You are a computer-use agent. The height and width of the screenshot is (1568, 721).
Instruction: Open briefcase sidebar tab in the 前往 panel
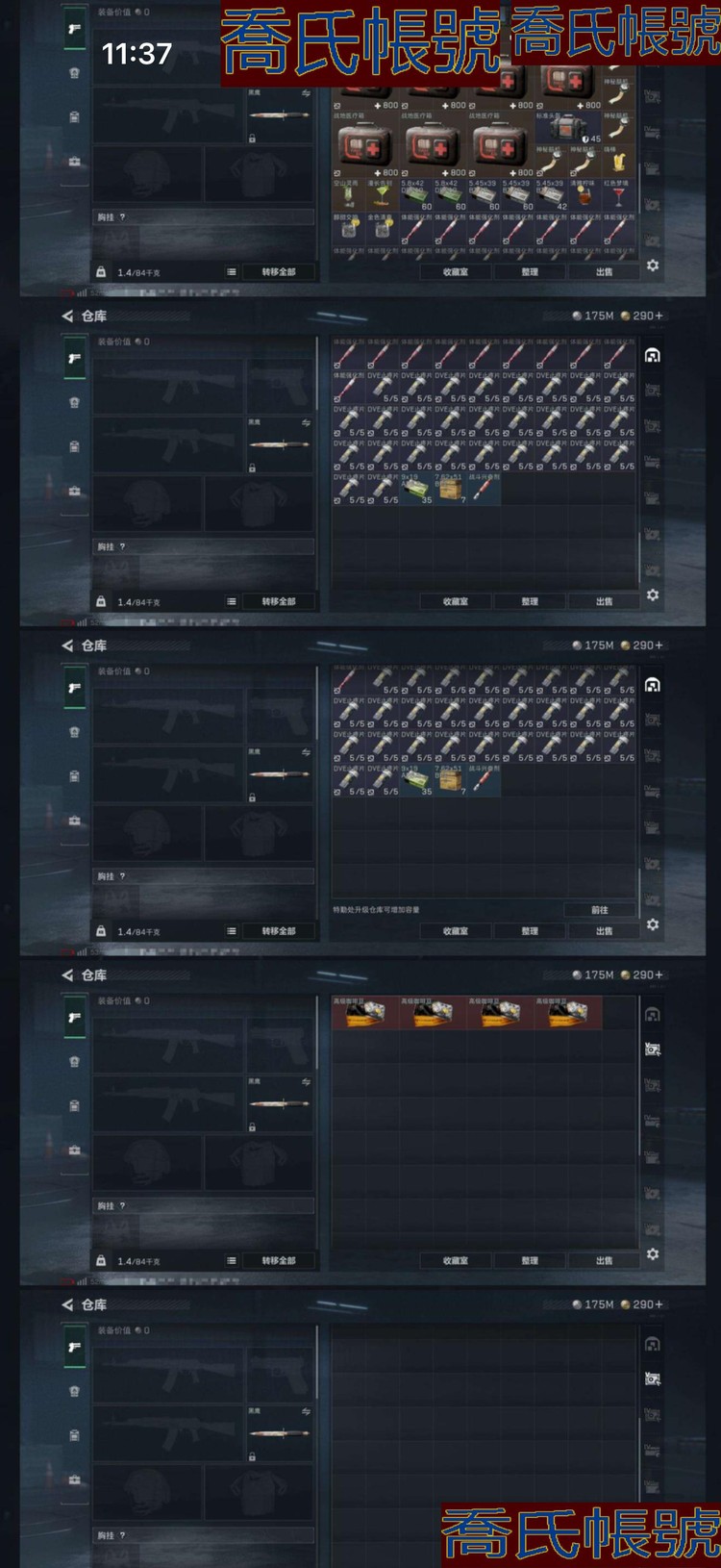click(x=75, y=821)
